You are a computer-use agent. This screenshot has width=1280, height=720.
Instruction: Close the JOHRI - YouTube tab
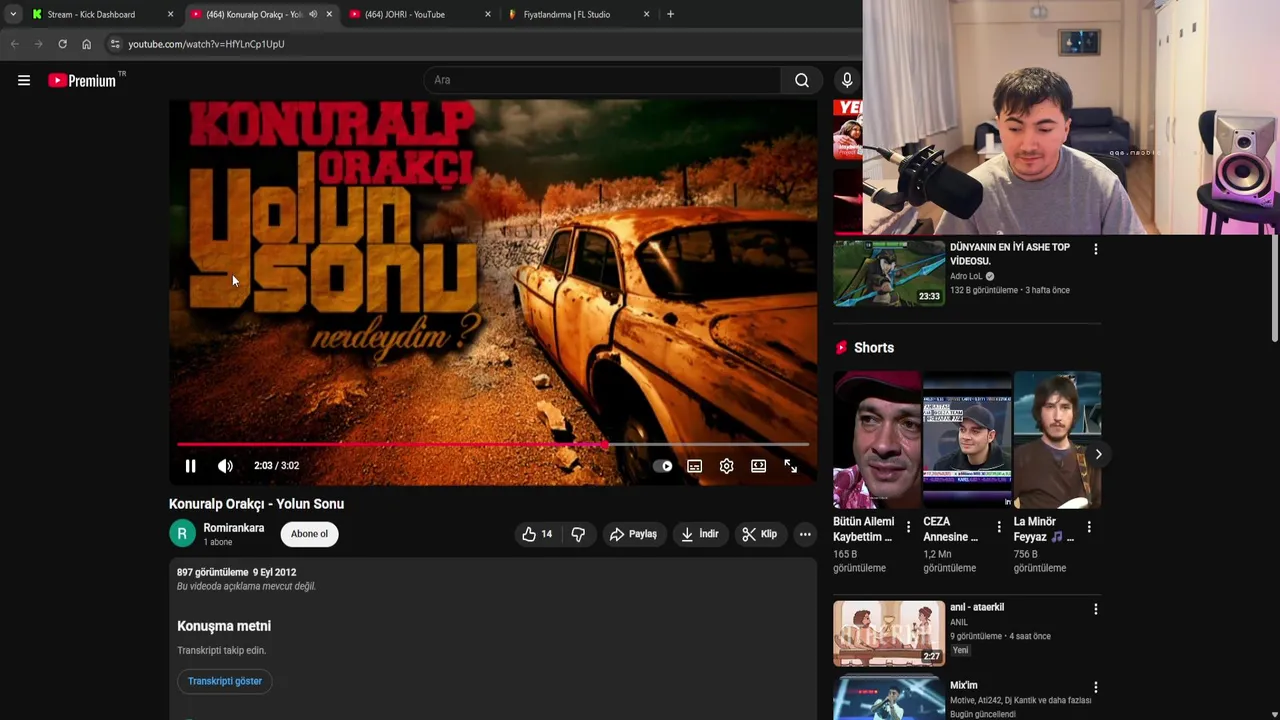pos(488,14)
